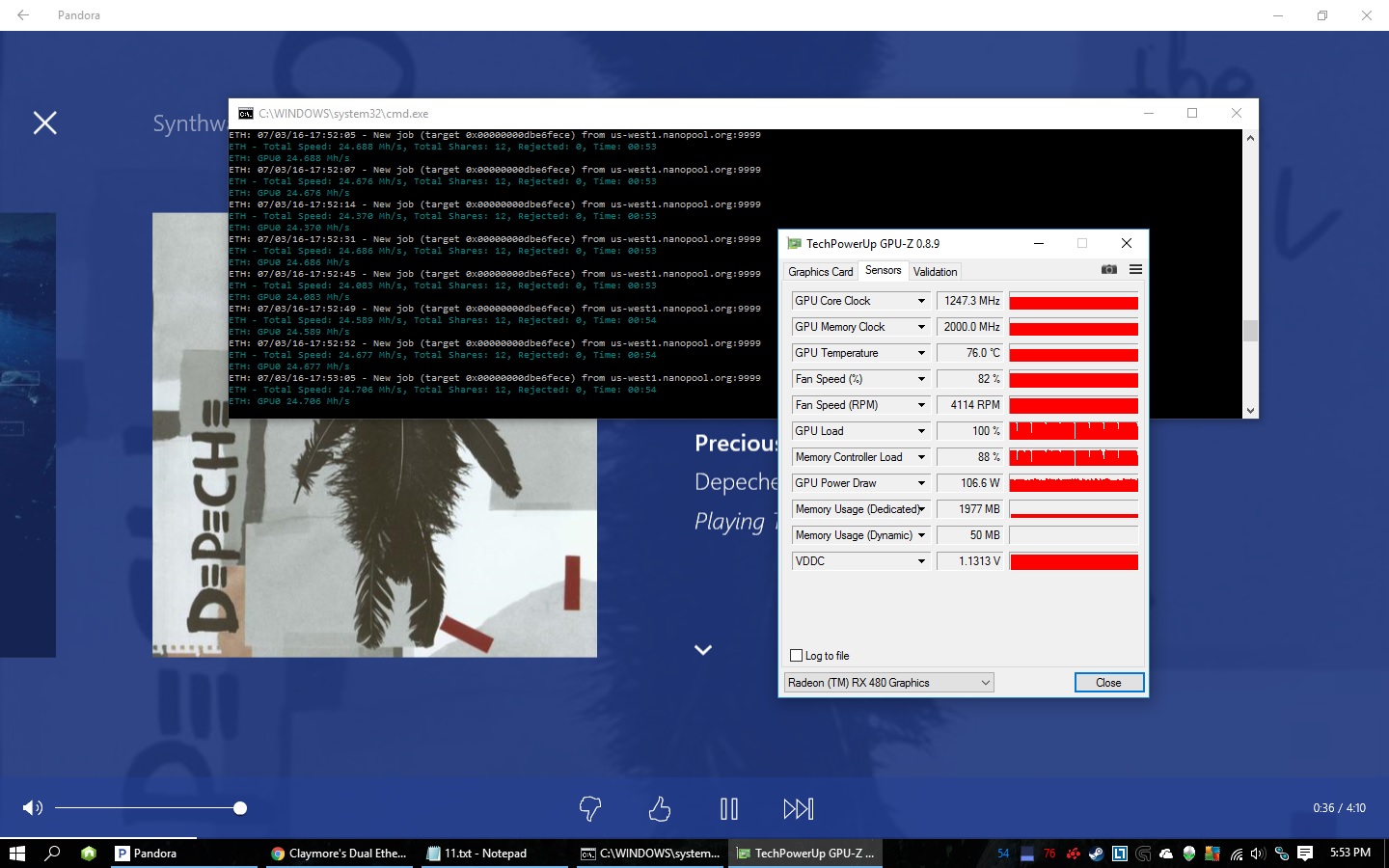1389x868 pixels.
Task: Open the Memory Usage (Dedicated) dropdown
Action: [x=920, y=509]
